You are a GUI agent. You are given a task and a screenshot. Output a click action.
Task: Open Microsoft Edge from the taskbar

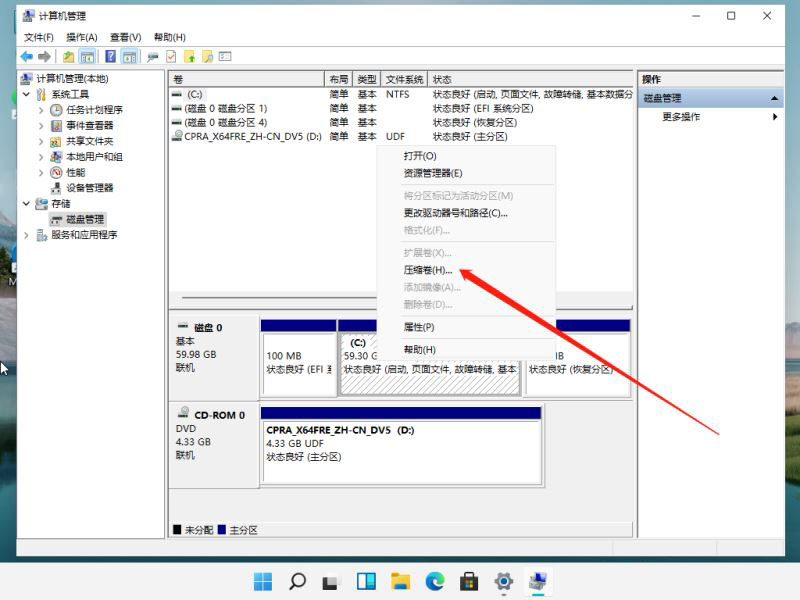[434, 580]
